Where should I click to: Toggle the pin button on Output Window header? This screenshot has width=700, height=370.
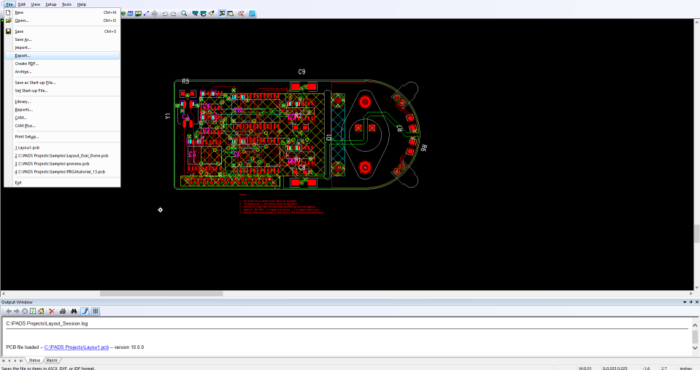click(691, 302)
